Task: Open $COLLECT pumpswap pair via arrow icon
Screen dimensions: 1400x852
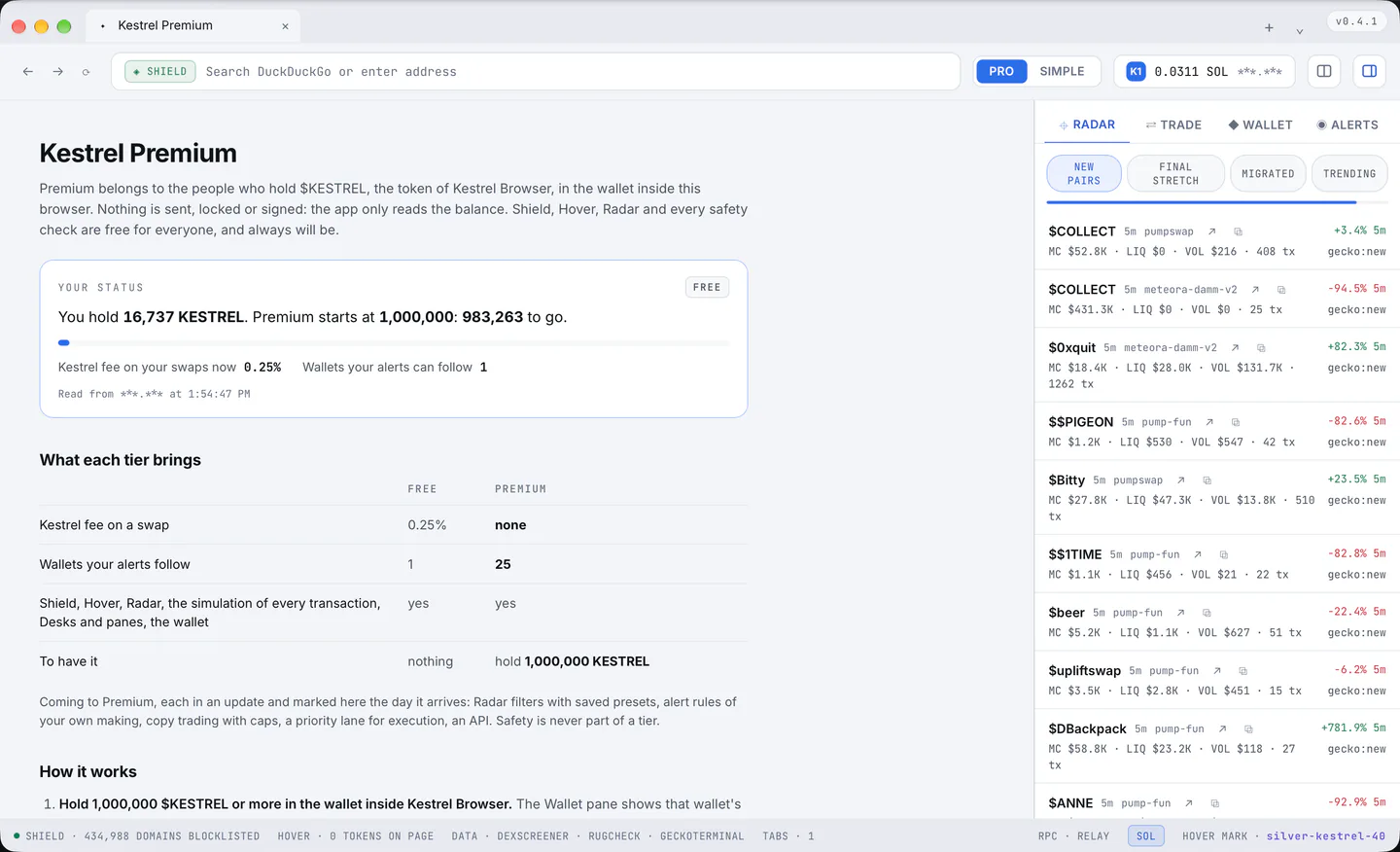Action: [1212, 231]
